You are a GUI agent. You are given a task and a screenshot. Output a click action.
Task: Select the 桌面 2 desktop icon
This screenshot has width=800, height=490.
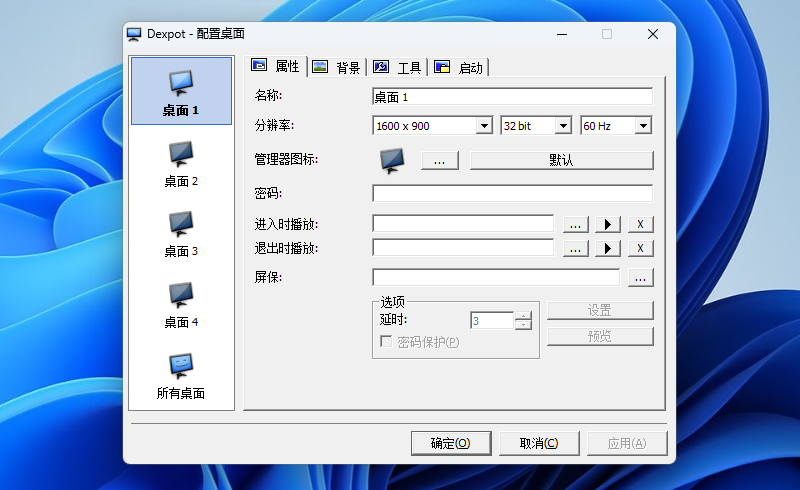pyautogui.click(x=181, y=164)
